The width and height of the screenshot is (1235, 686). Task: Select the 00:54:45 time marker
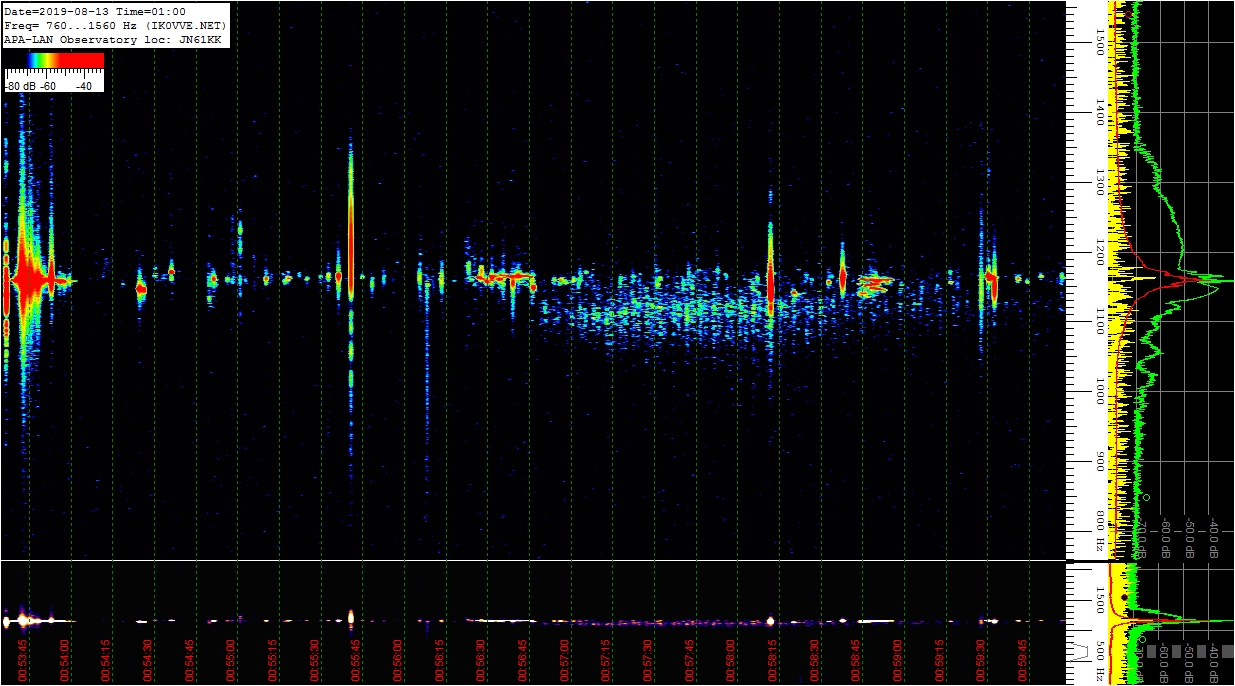190,660
